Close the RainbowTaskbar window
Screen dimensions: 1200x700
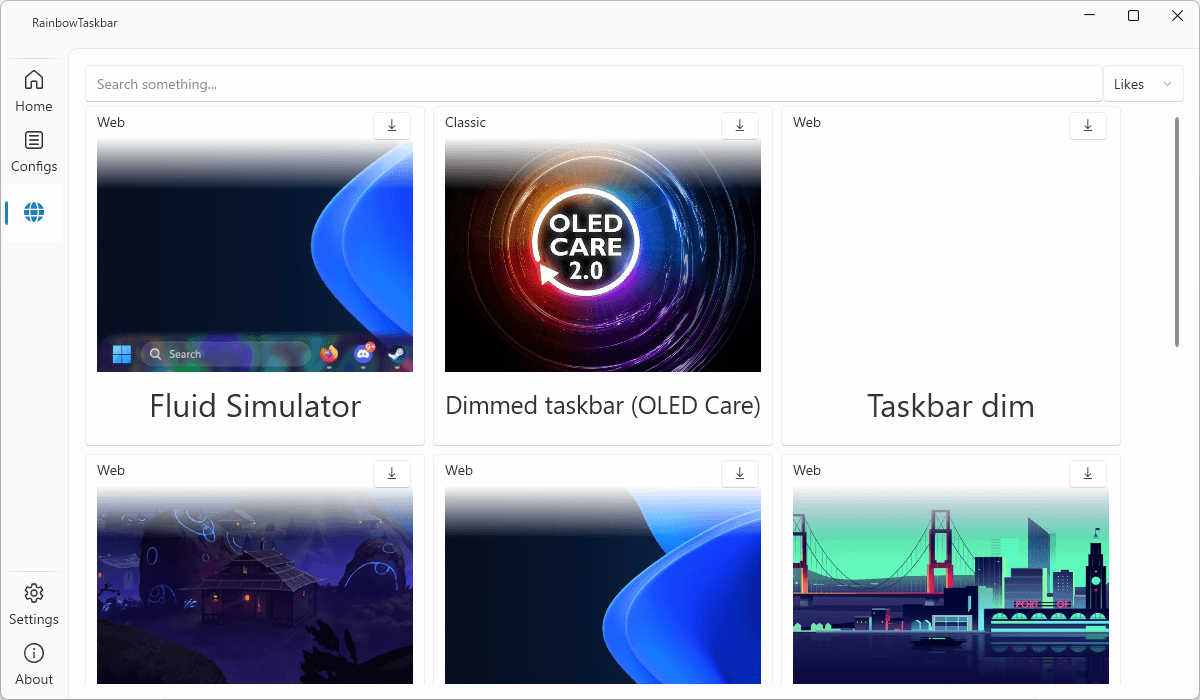(x=1178, y=16)
